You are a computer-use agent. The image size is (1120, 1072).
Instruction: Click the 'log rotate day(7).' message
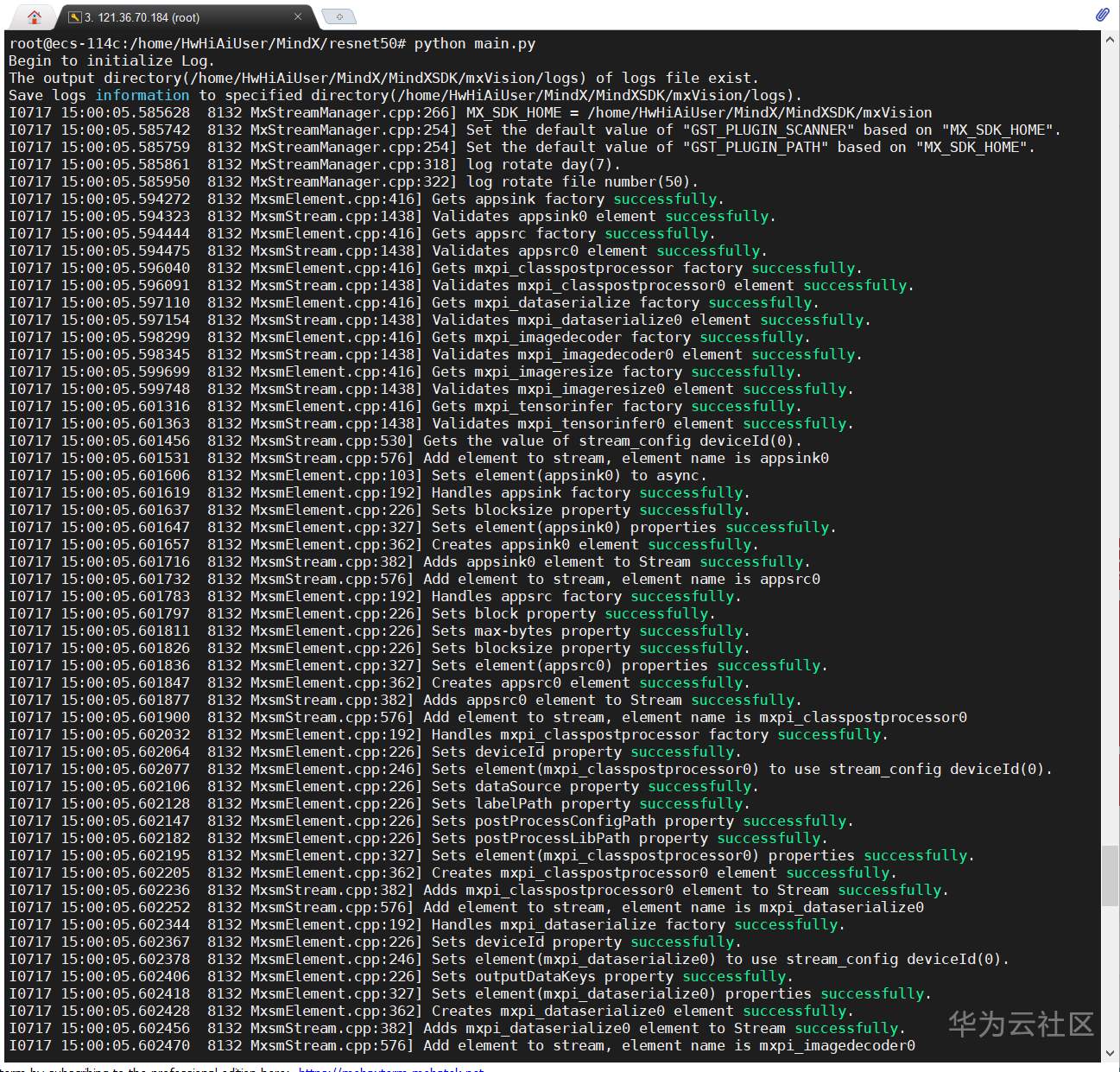click(x=544, y=164)
